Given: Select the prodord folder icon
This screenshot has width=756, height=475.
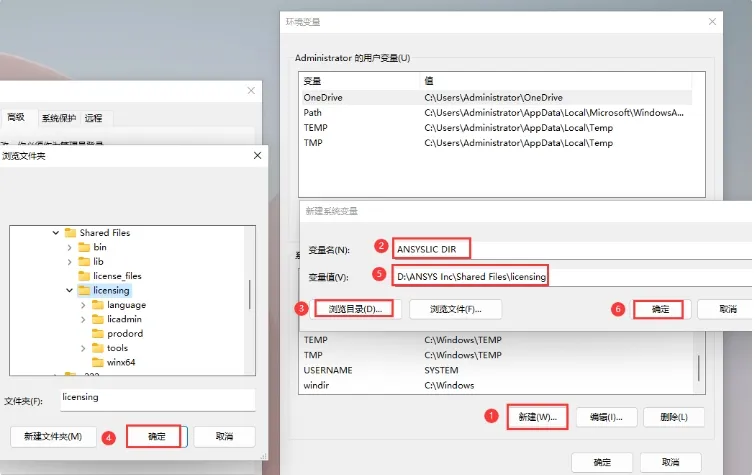Looking at the screenshot, I should [x=98, y=334].
